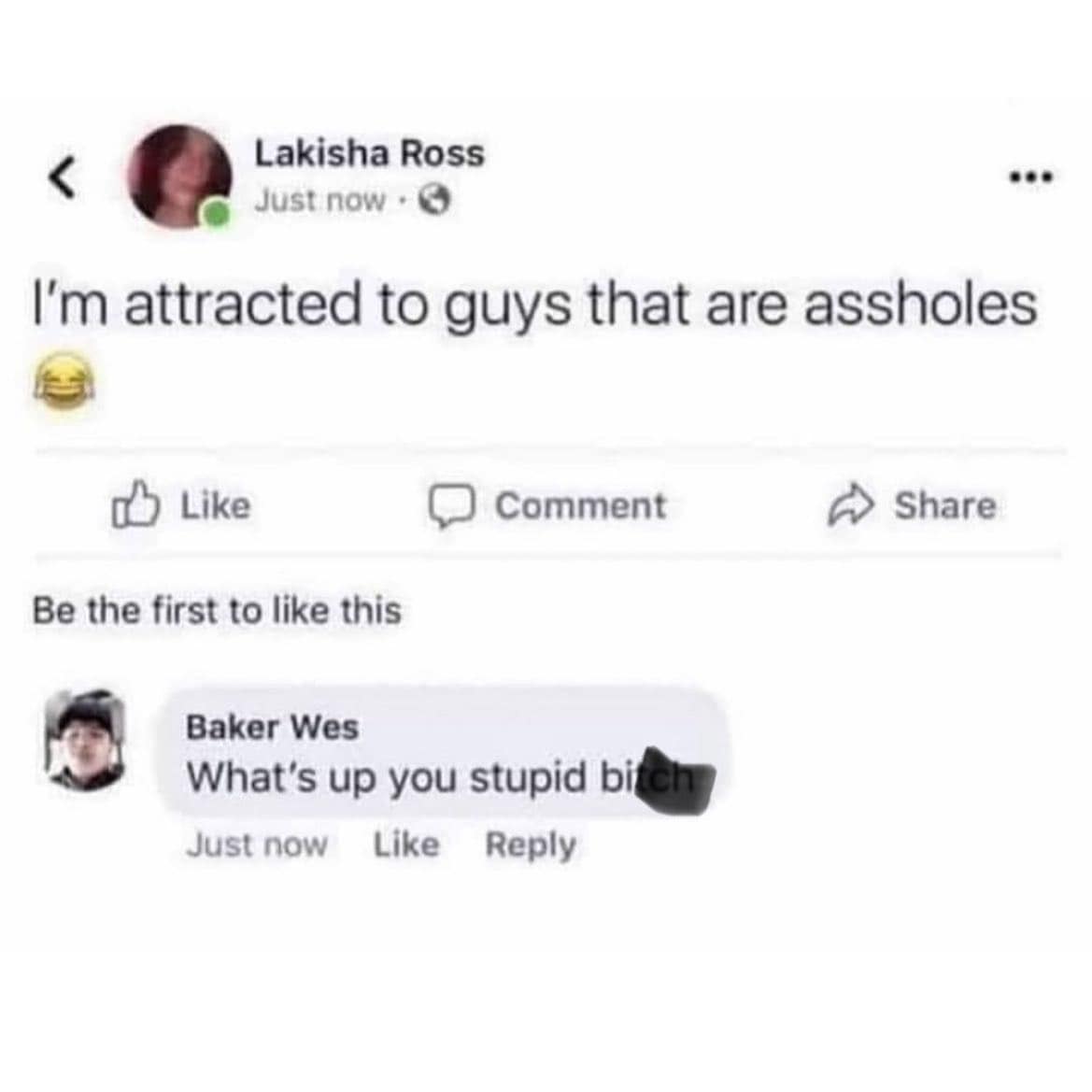This screenshot has height=1092, width=1092.
Task: Open Baker Wes's profile avatar
Action: [x=86, y=740]
